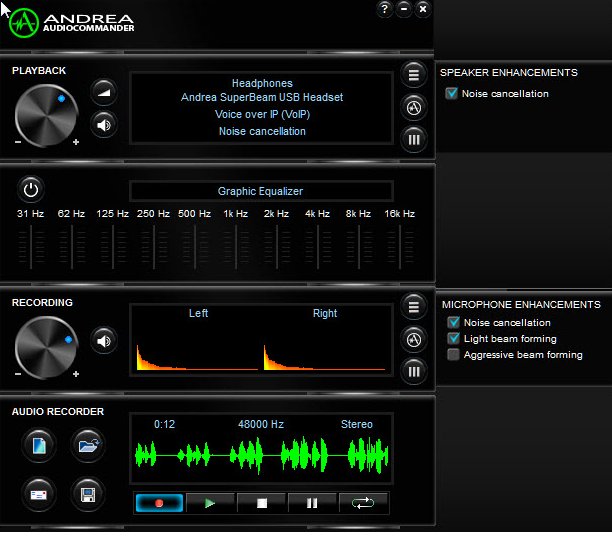Open the Playback device list menu icon
This screenshot has width=612, height=542.
[414, 74]
